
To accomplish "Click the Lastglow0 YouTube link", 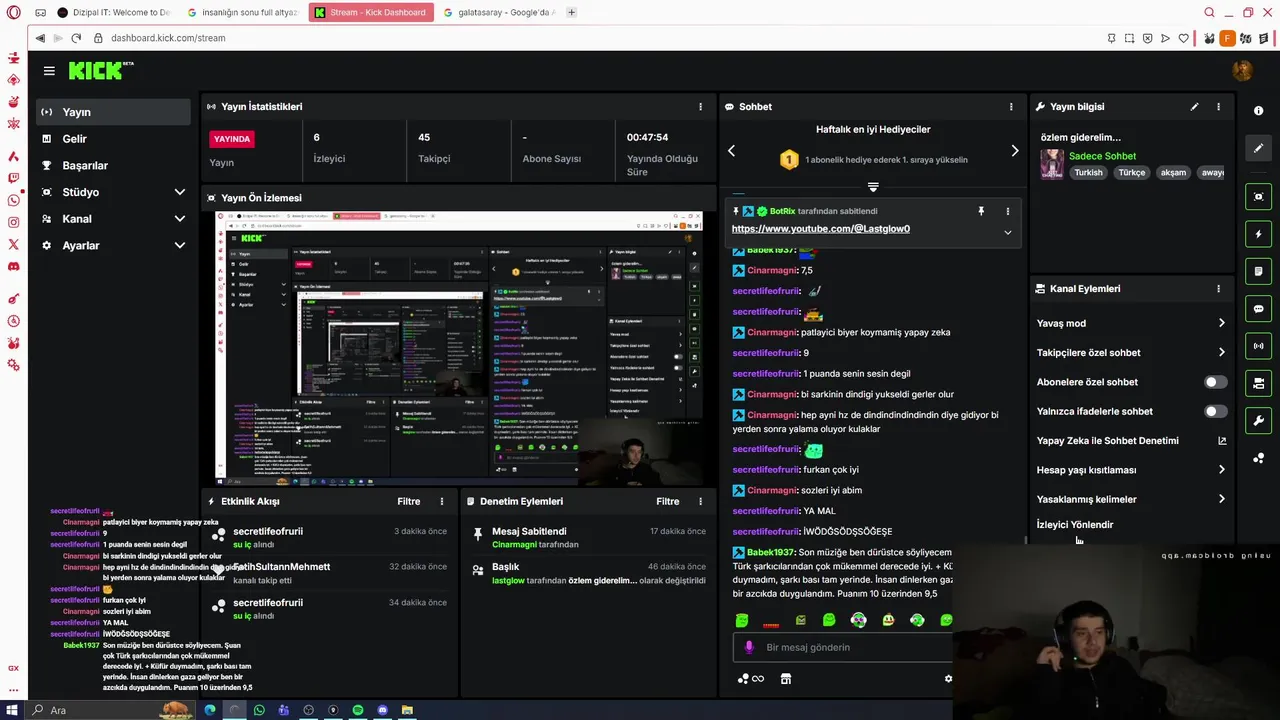I will click(x=820, y=229).
